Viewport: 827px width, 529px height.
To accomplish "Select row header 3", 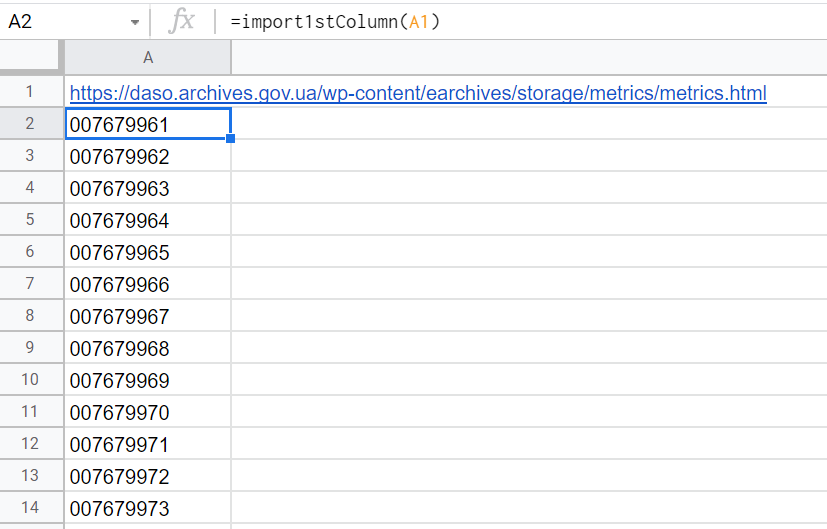I will click(x=31, y=156).
